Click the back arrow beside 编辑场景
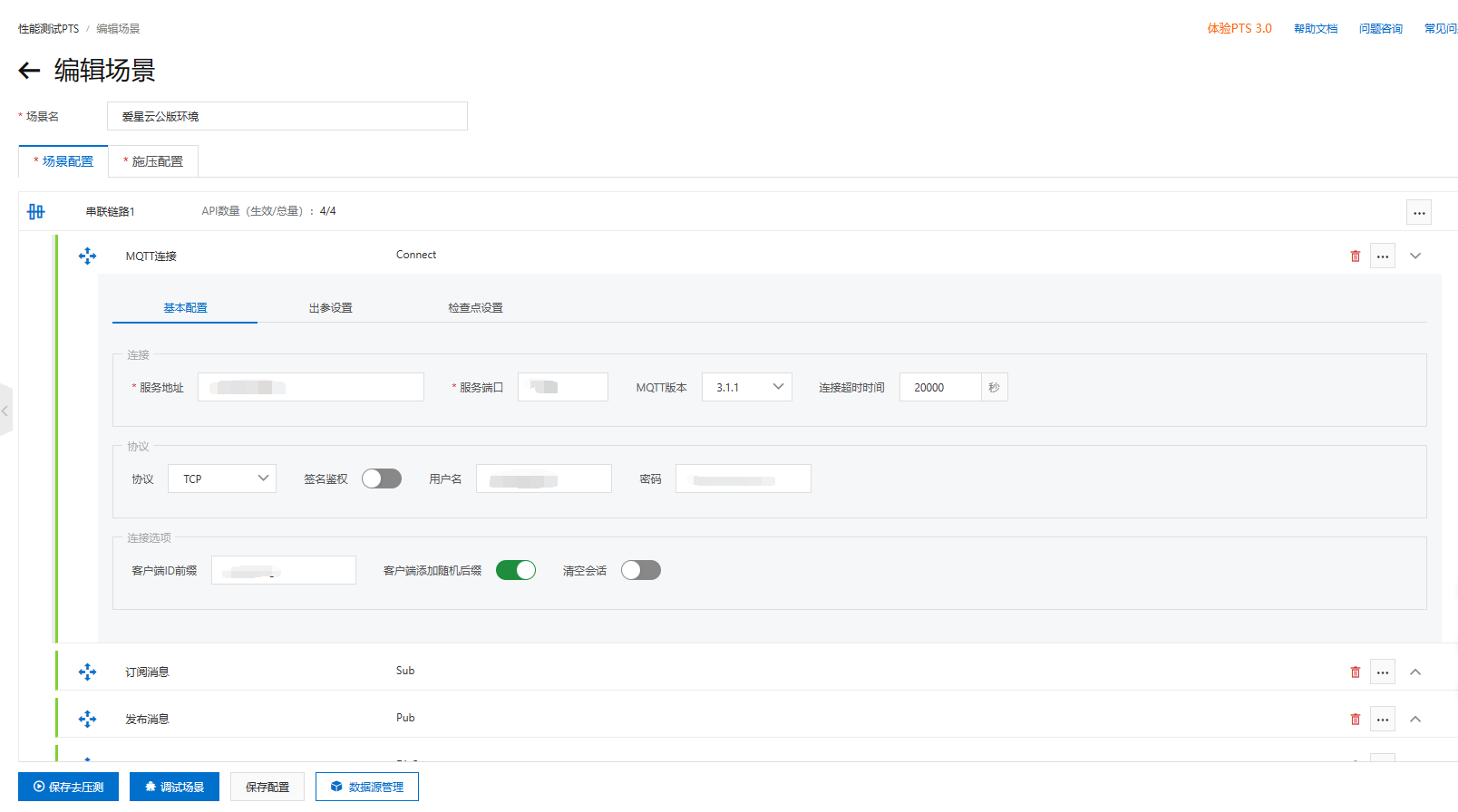Screen dimensions: 1458x812 tap(29, 71)
